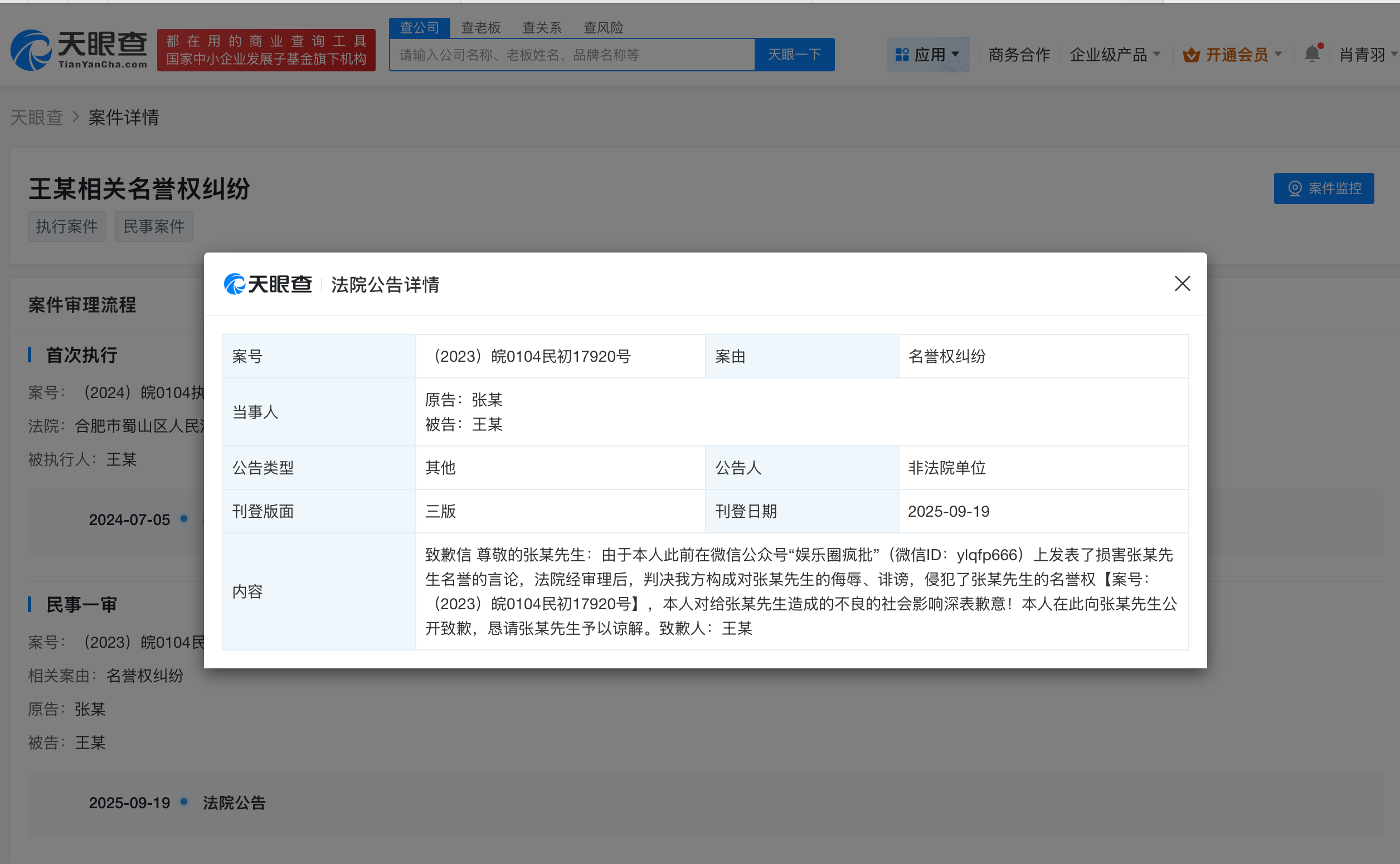The image size is (1400, 864).
Task: Click the 天眼一下 search button
Action: click(x=794, y=54)
